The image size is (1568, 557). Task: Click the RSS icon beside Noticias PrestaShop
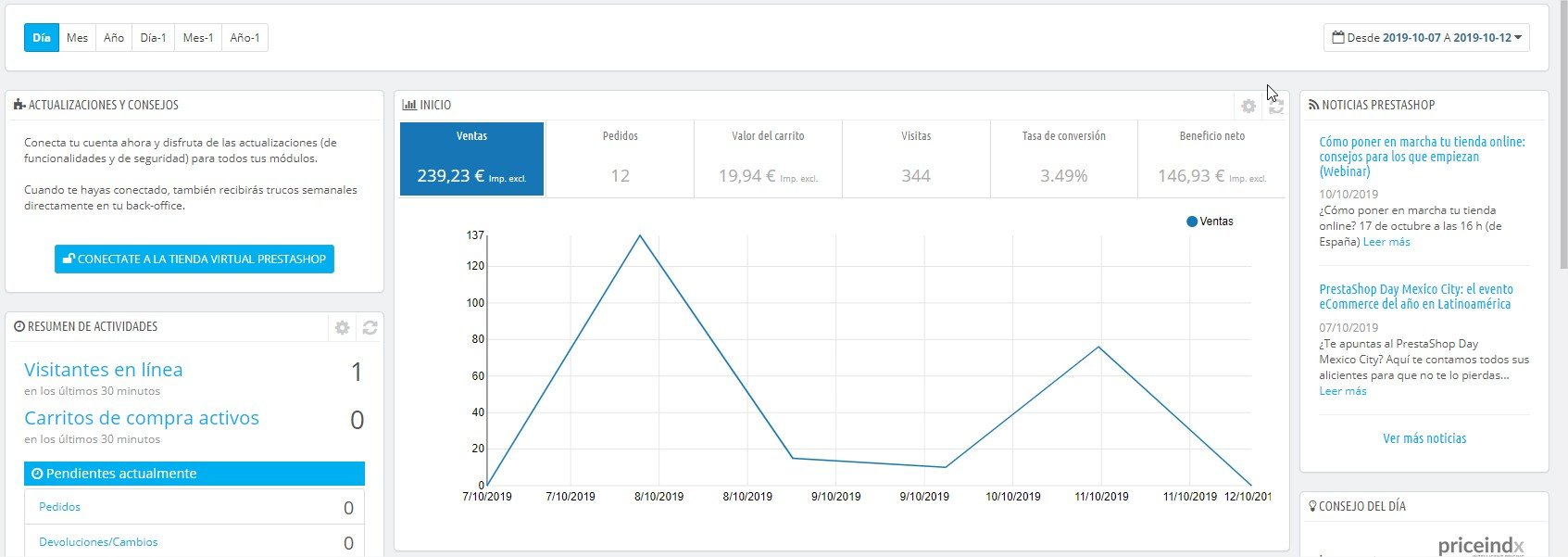(x=1313, y=105)
